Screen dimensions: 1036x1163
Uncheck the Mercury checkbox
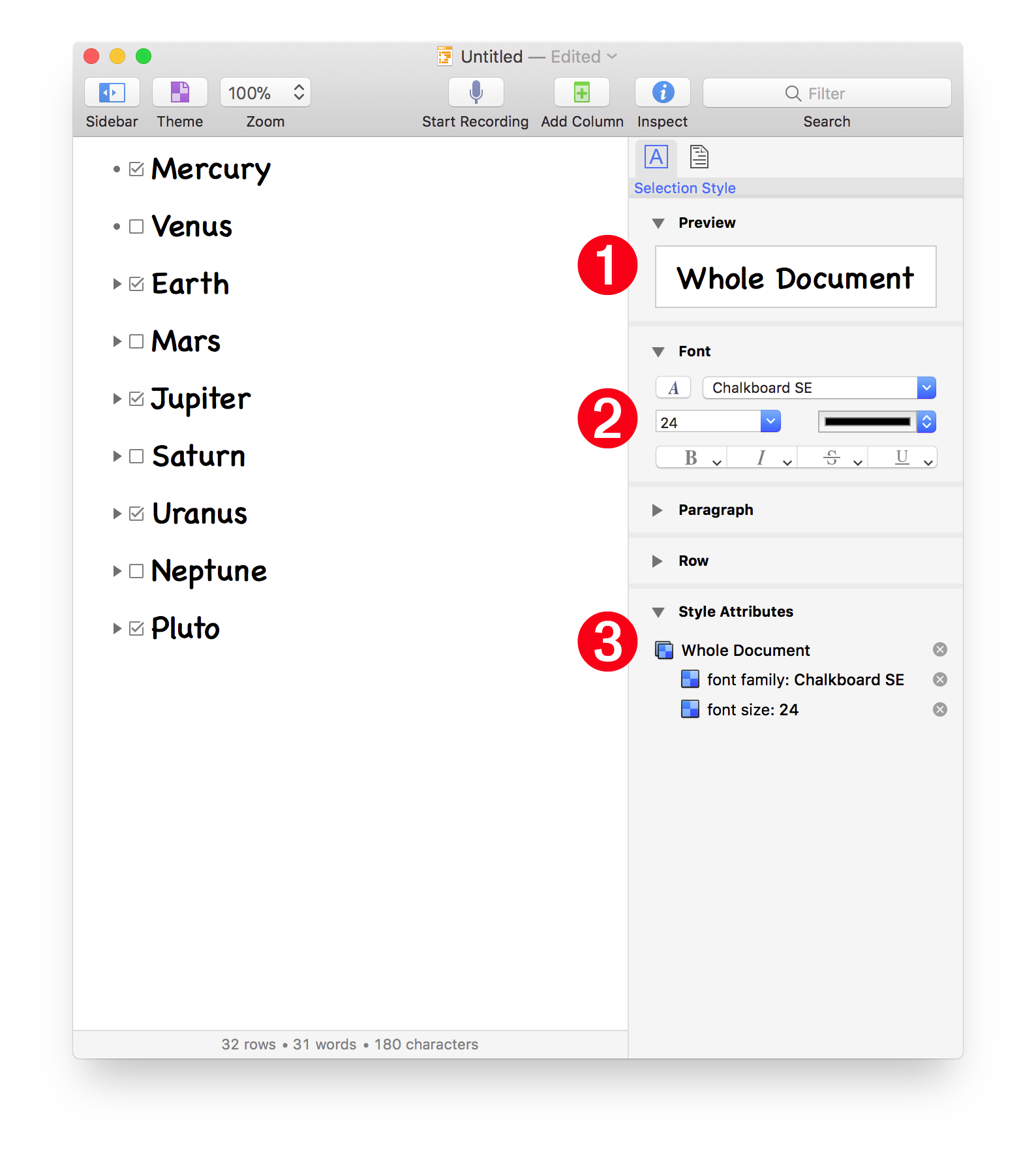coord(136,170)
